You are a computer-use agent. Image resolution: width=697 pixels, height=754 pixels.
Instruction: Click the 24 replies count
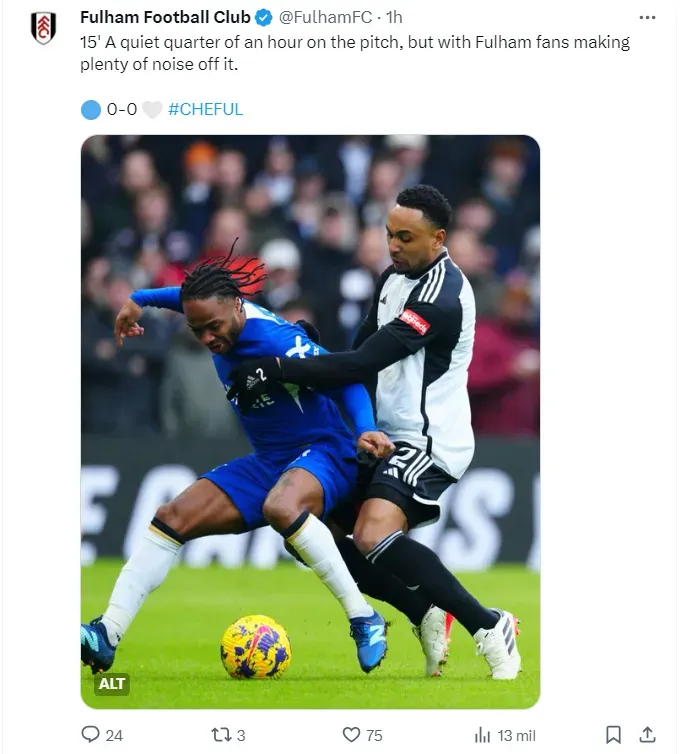114,735
